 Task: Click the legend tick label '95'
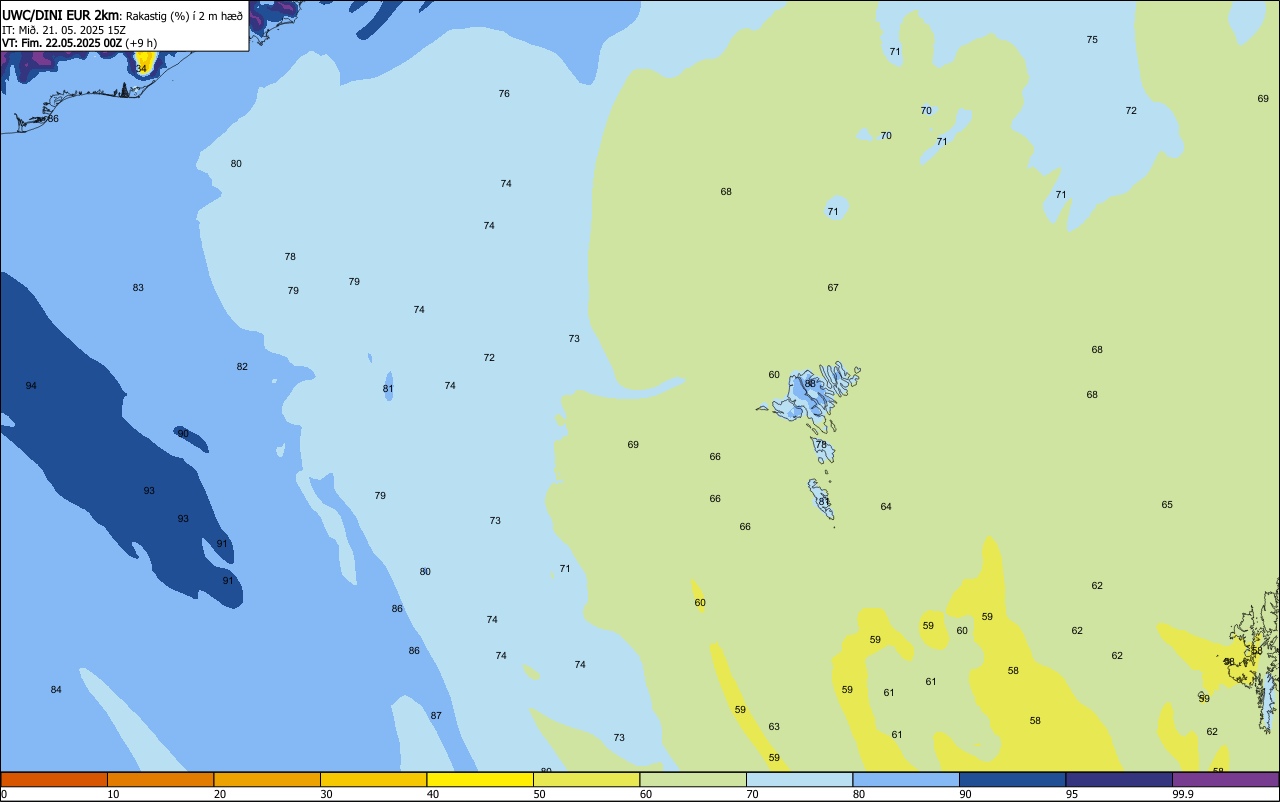[x=1072, y=794]
